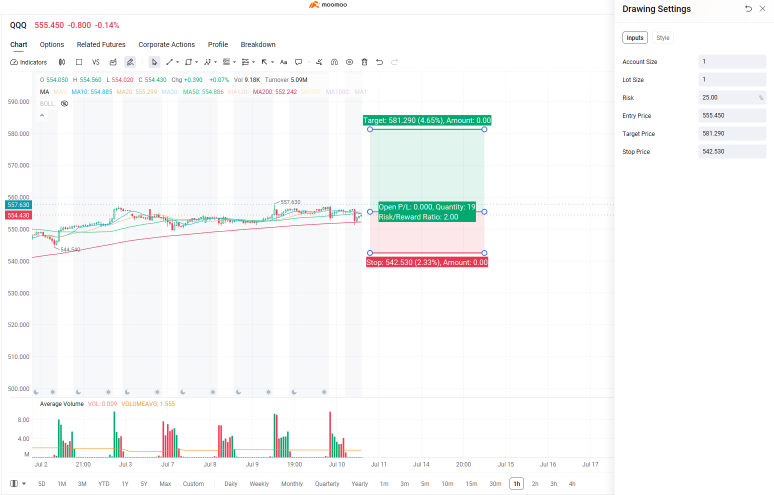Select the arrow marker tool
This screenshot has width=774, height=495.
click(265, 62)
